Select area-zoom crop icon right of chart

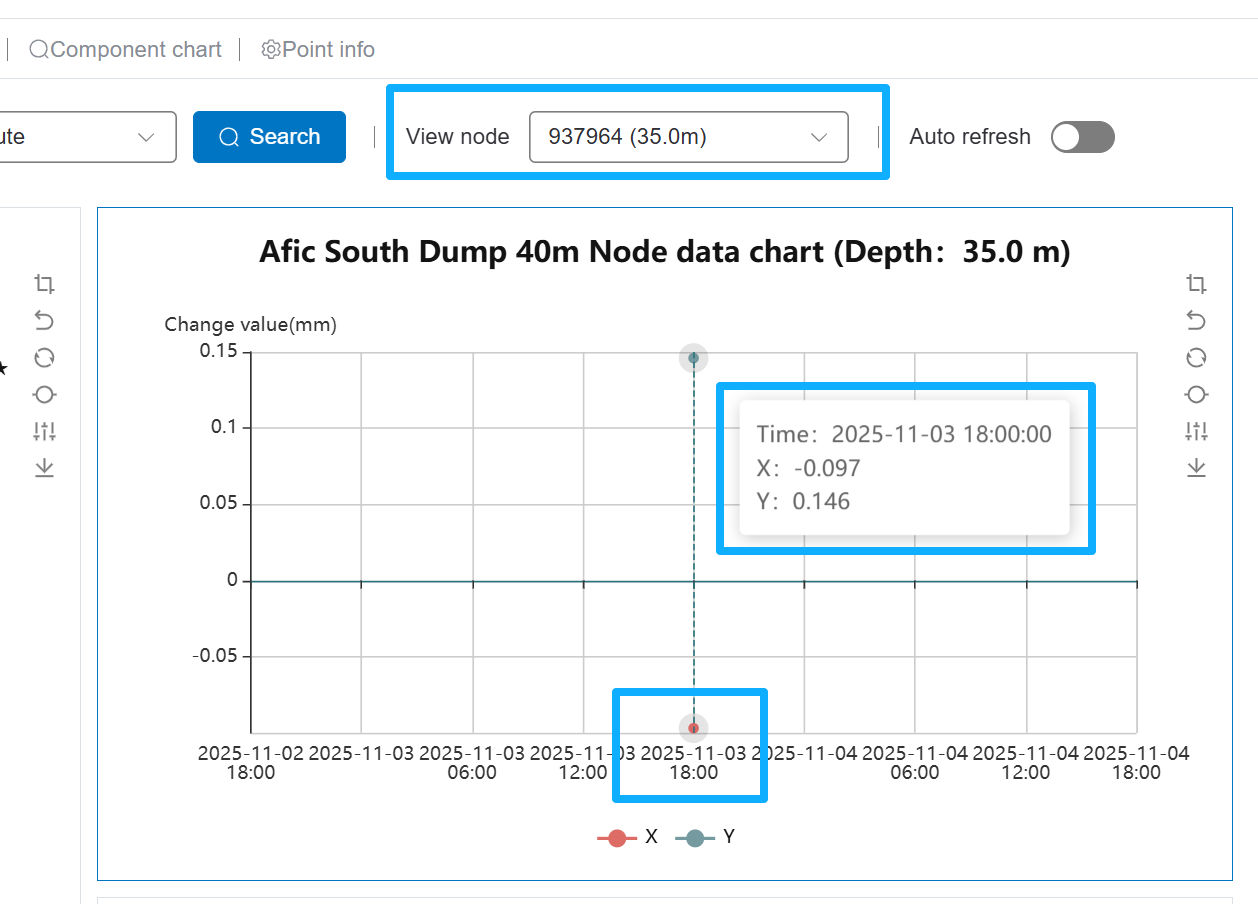[1196, 284]
